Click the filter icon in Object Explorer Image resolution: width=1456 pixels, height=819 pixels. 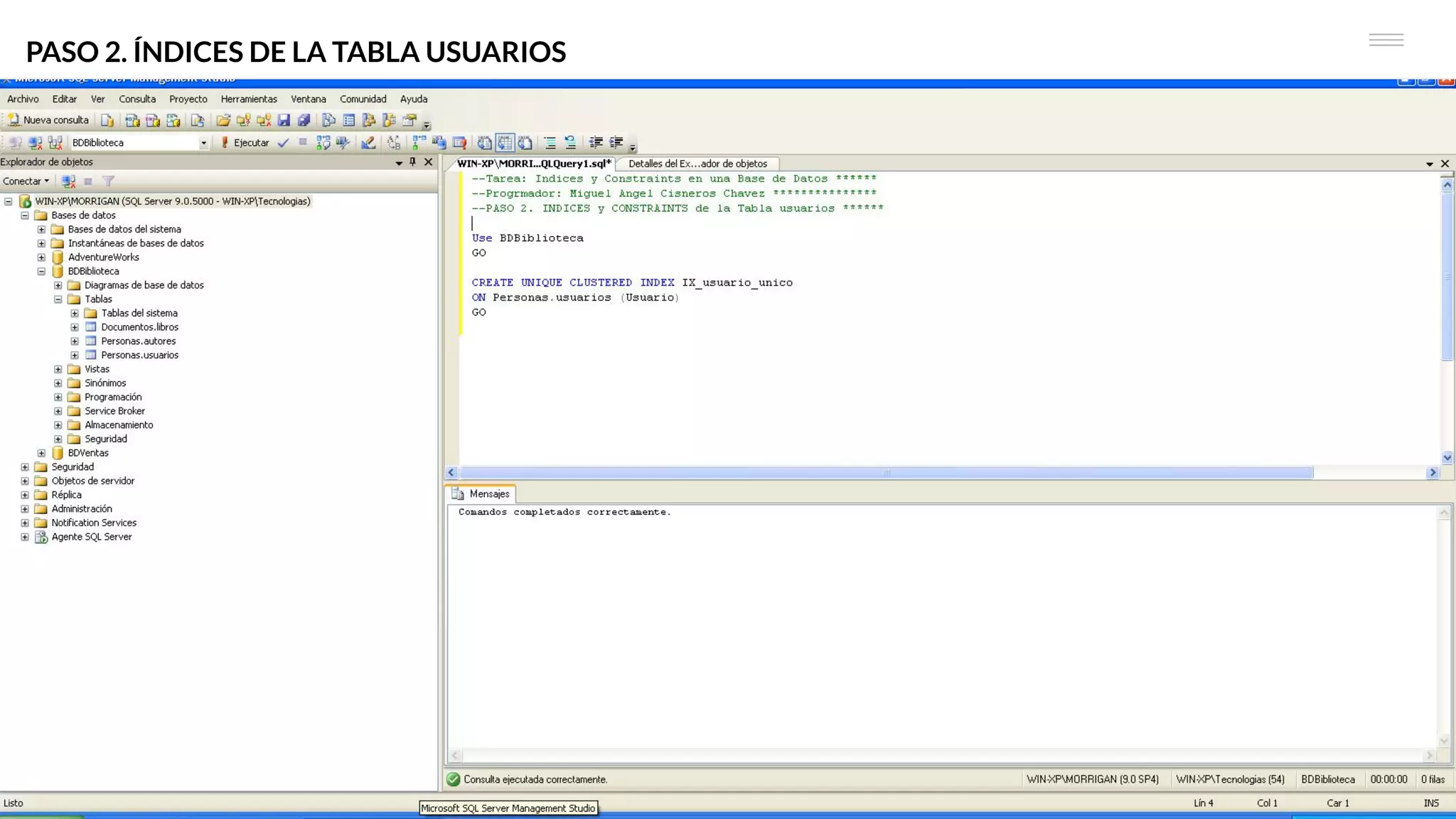tap(109, 181)
